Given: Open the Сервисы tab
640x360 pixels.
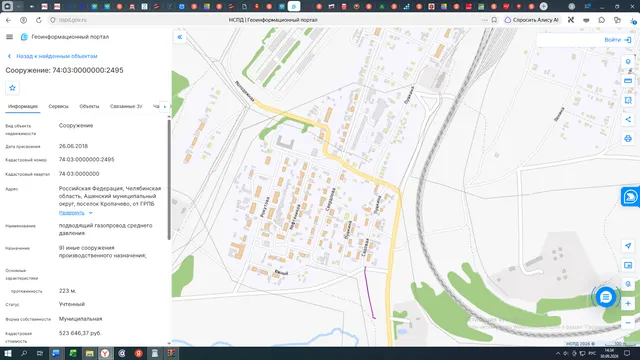Looking at the screenshot, I should tap(58, 106).
